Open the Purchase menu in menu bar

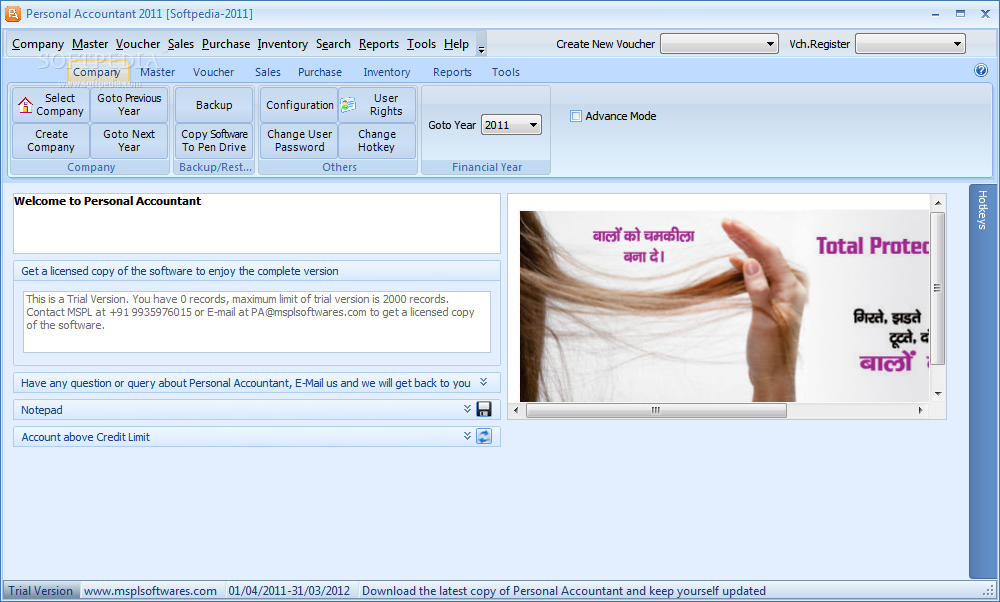(226, 44)
